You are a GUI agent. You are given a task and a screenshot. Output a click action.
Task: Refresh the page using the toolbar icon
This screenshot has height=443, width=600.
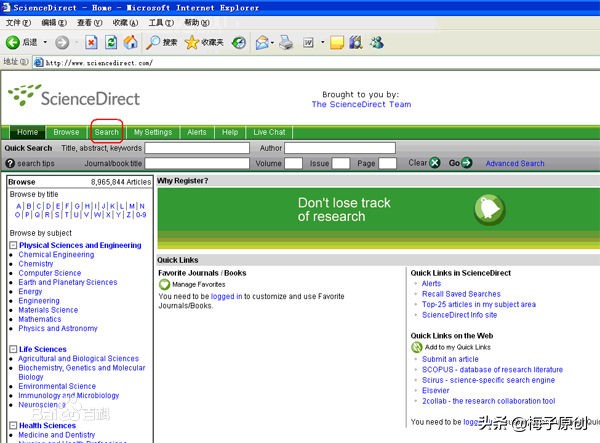(x=111, y=42)
